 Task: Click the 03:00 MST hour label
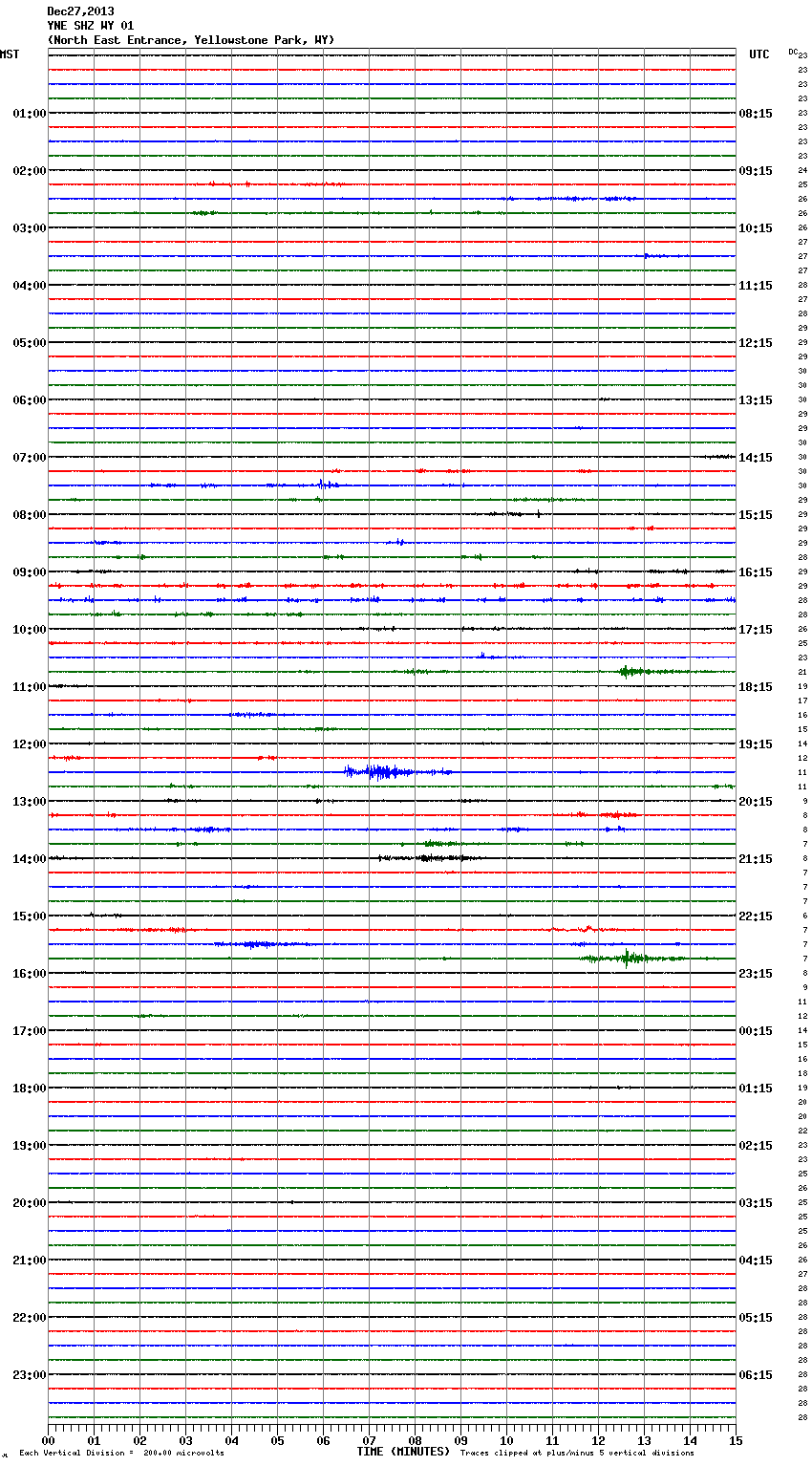coord(30,228)
